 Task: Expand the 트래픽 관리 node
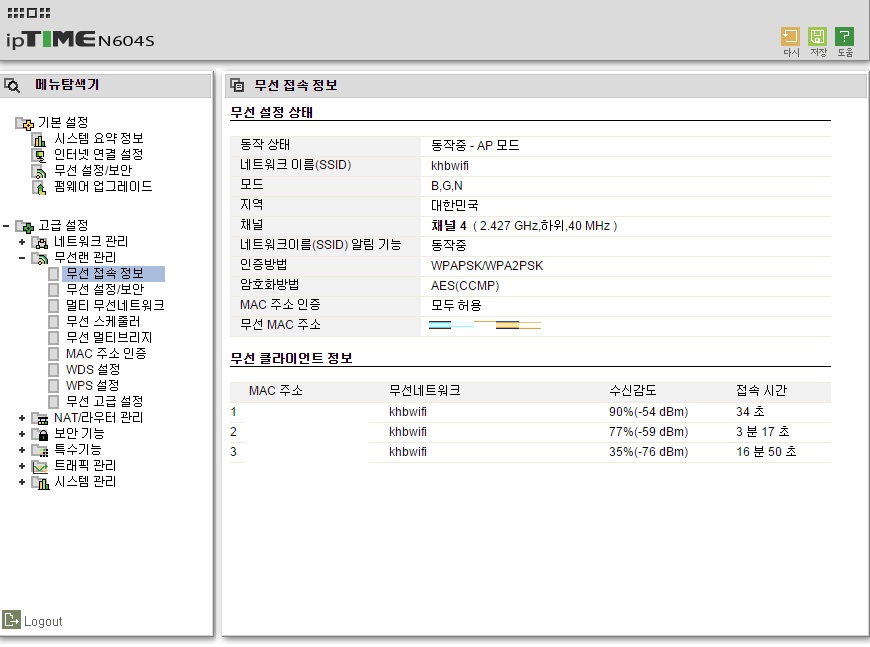click(22, 466)
